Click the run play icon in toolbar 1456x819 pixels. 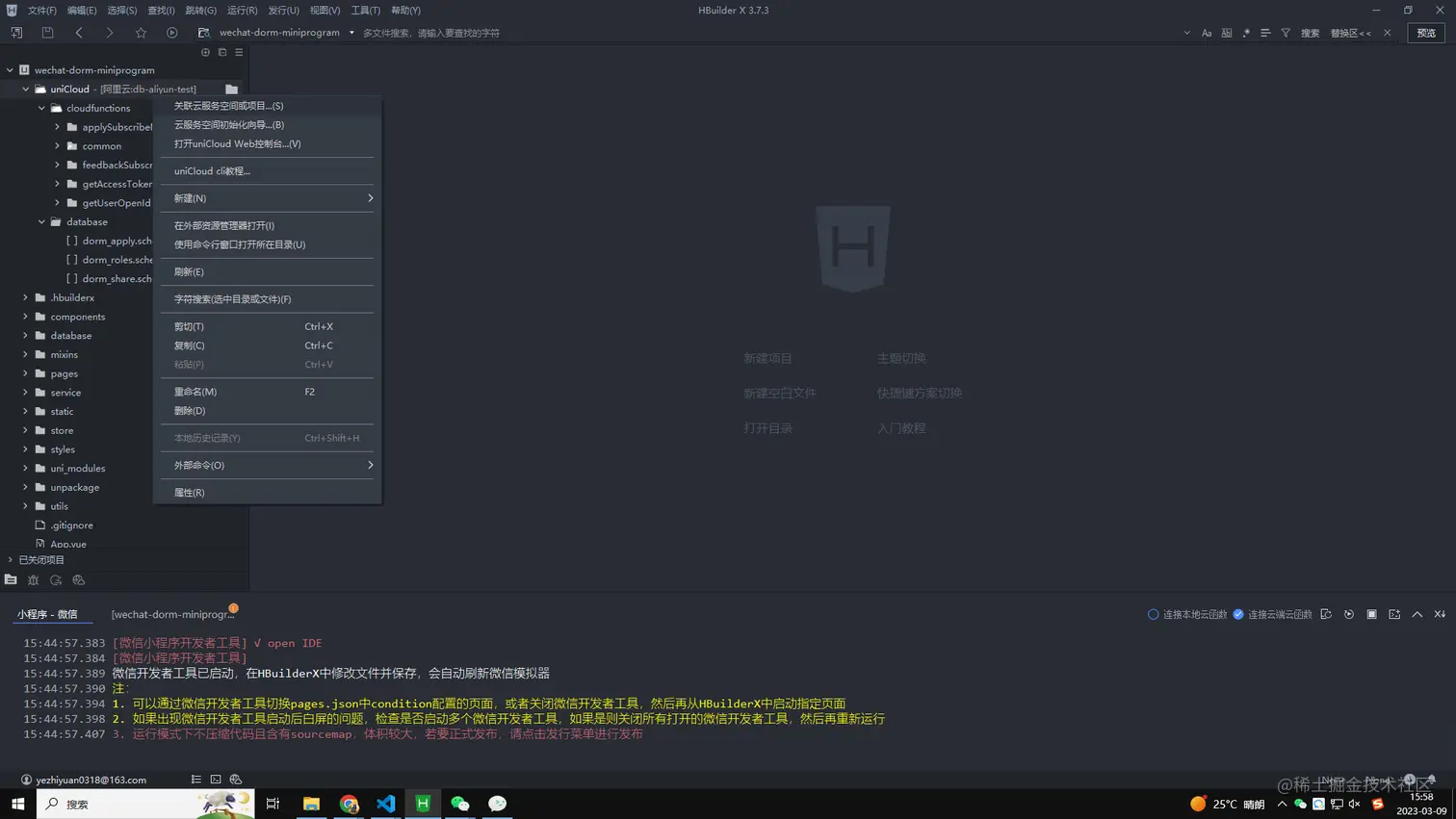tap(172, 33)
